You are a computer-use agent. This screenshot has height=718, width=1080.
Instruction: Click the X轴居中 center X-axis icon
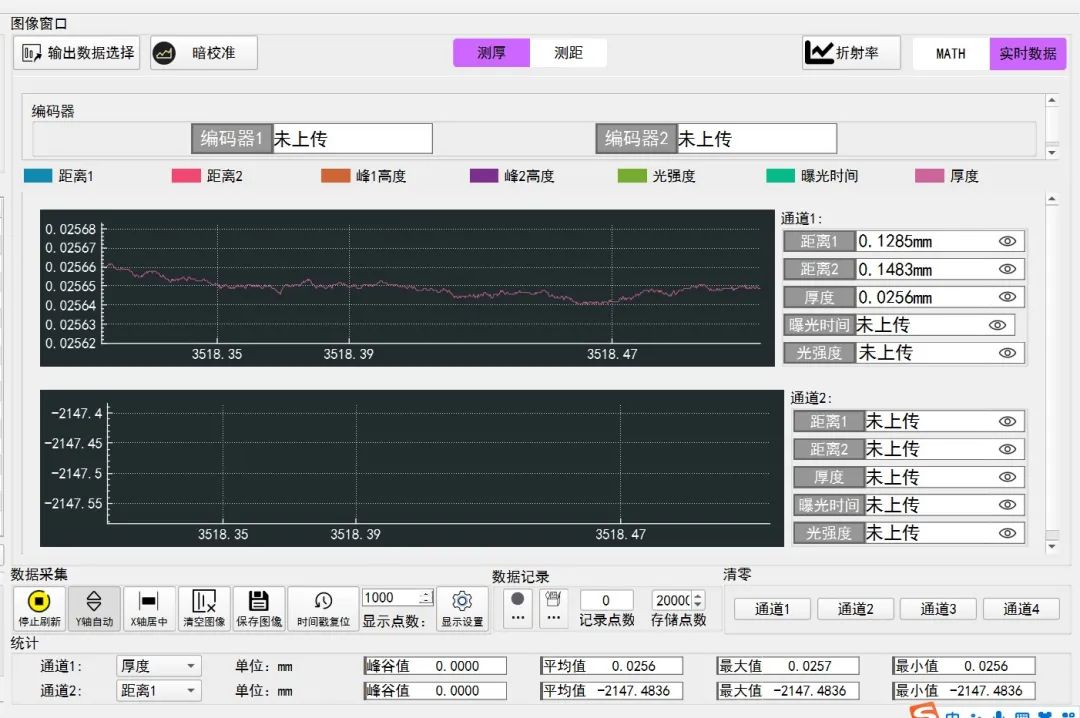coord(149,608)
